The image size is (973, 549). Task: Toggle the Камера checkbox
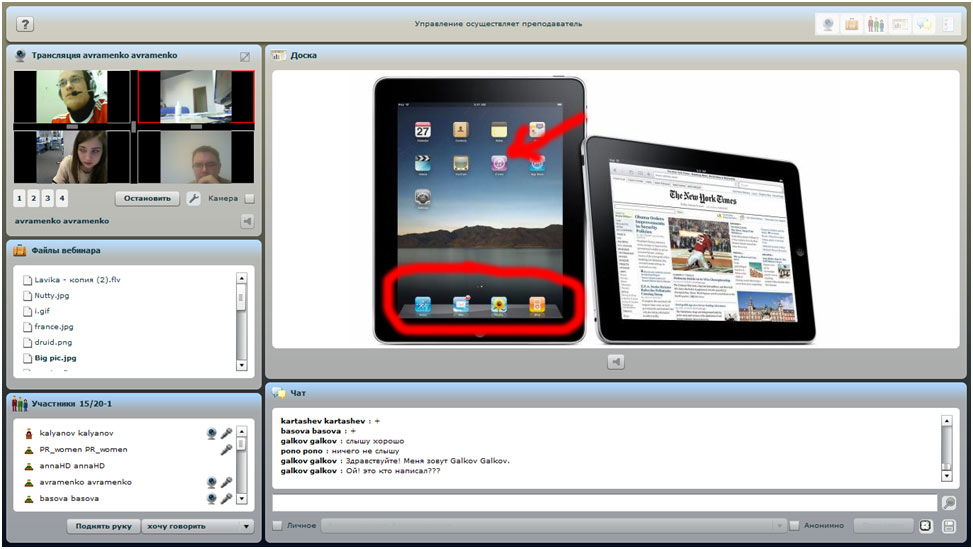(249, 199)
